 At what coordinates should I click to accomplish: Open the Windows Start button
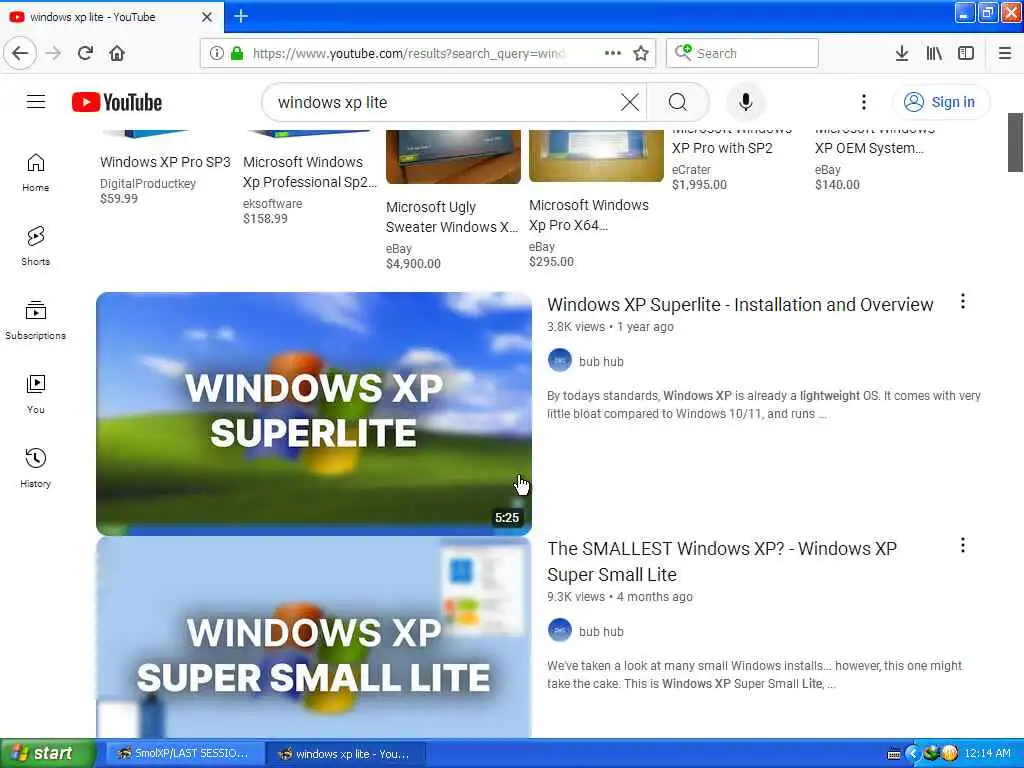(47, 754)
